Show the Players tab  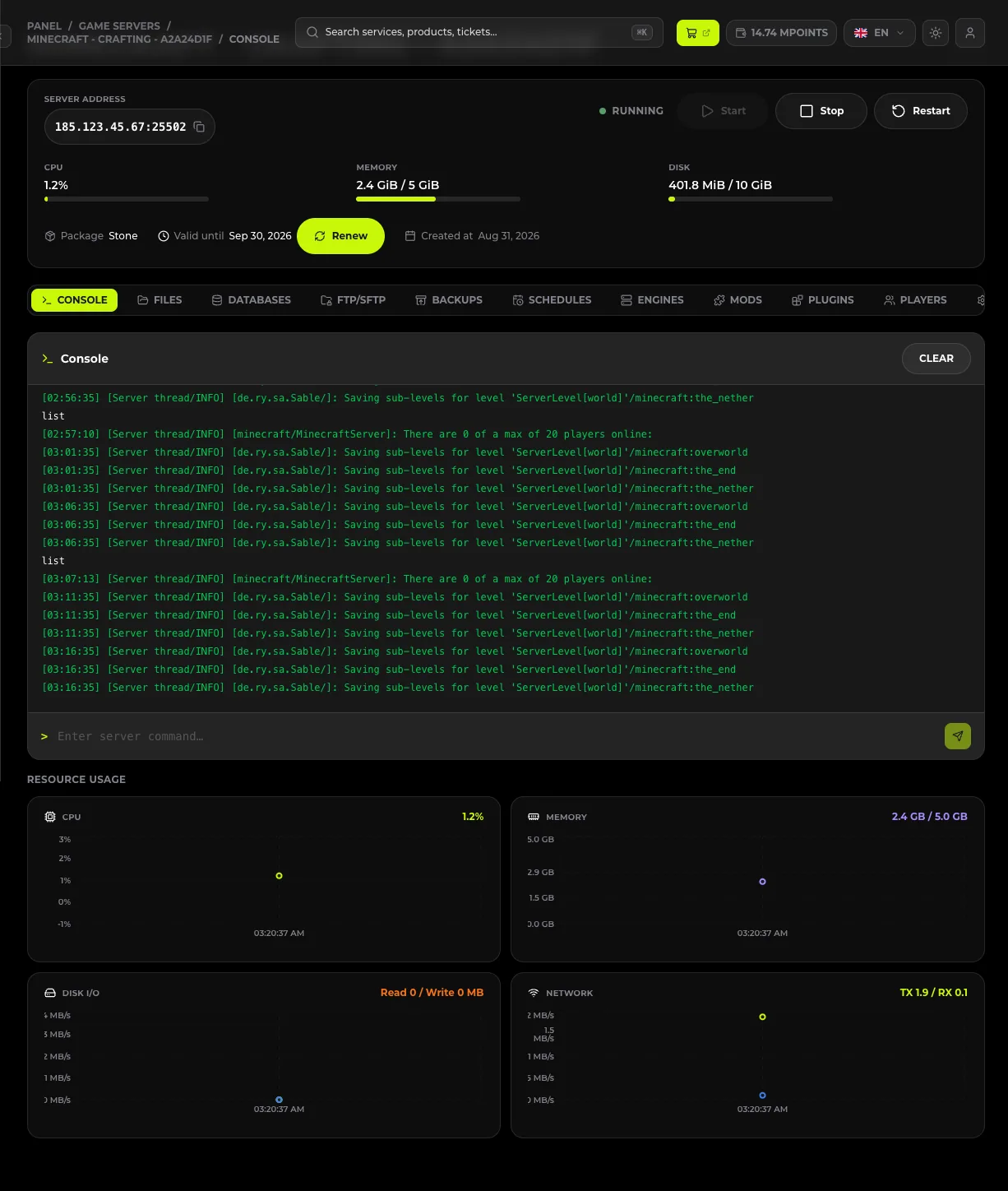click(x=915, y=300)
